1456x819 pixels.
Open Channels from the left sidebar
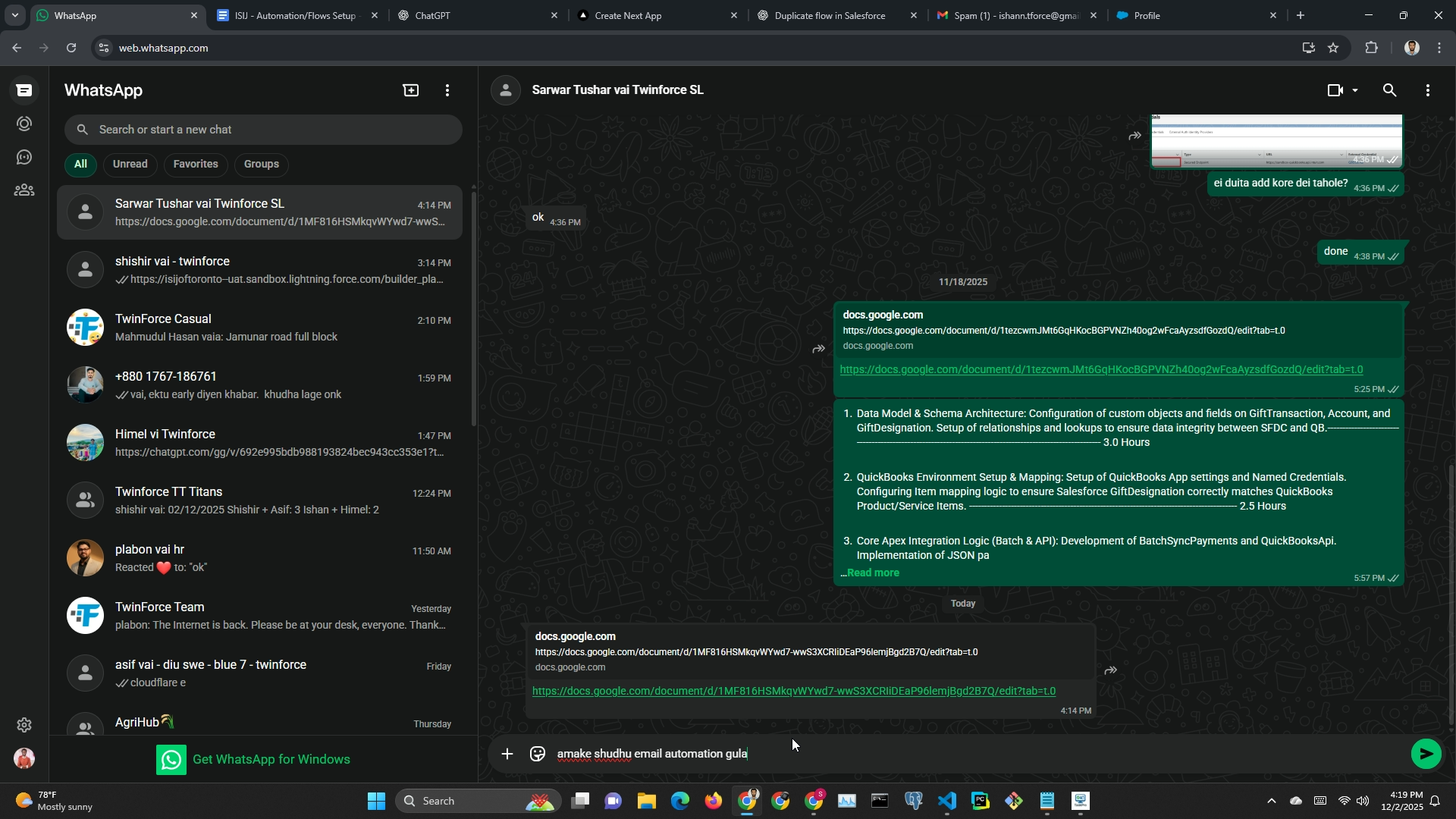coord(24,157)
